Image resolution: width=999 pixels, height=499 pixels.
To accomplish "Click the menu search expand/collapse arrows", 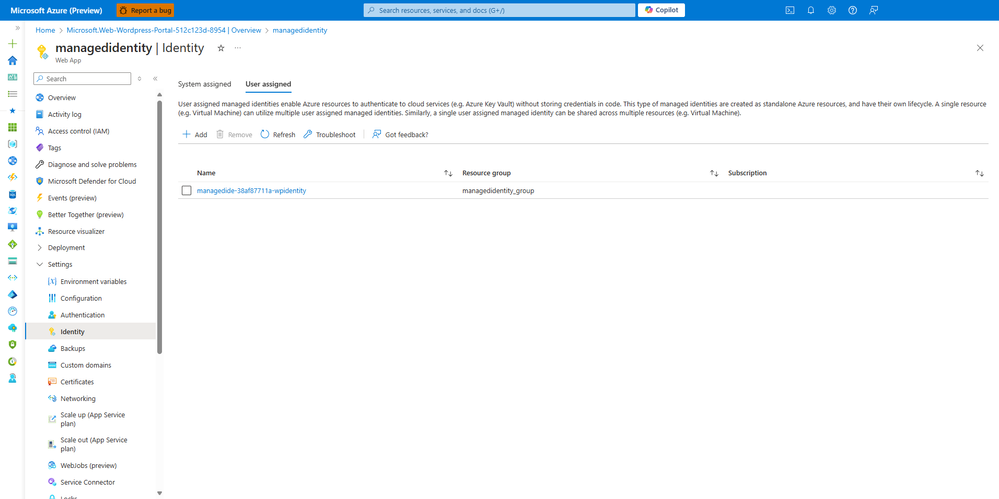I will [140, 78].
